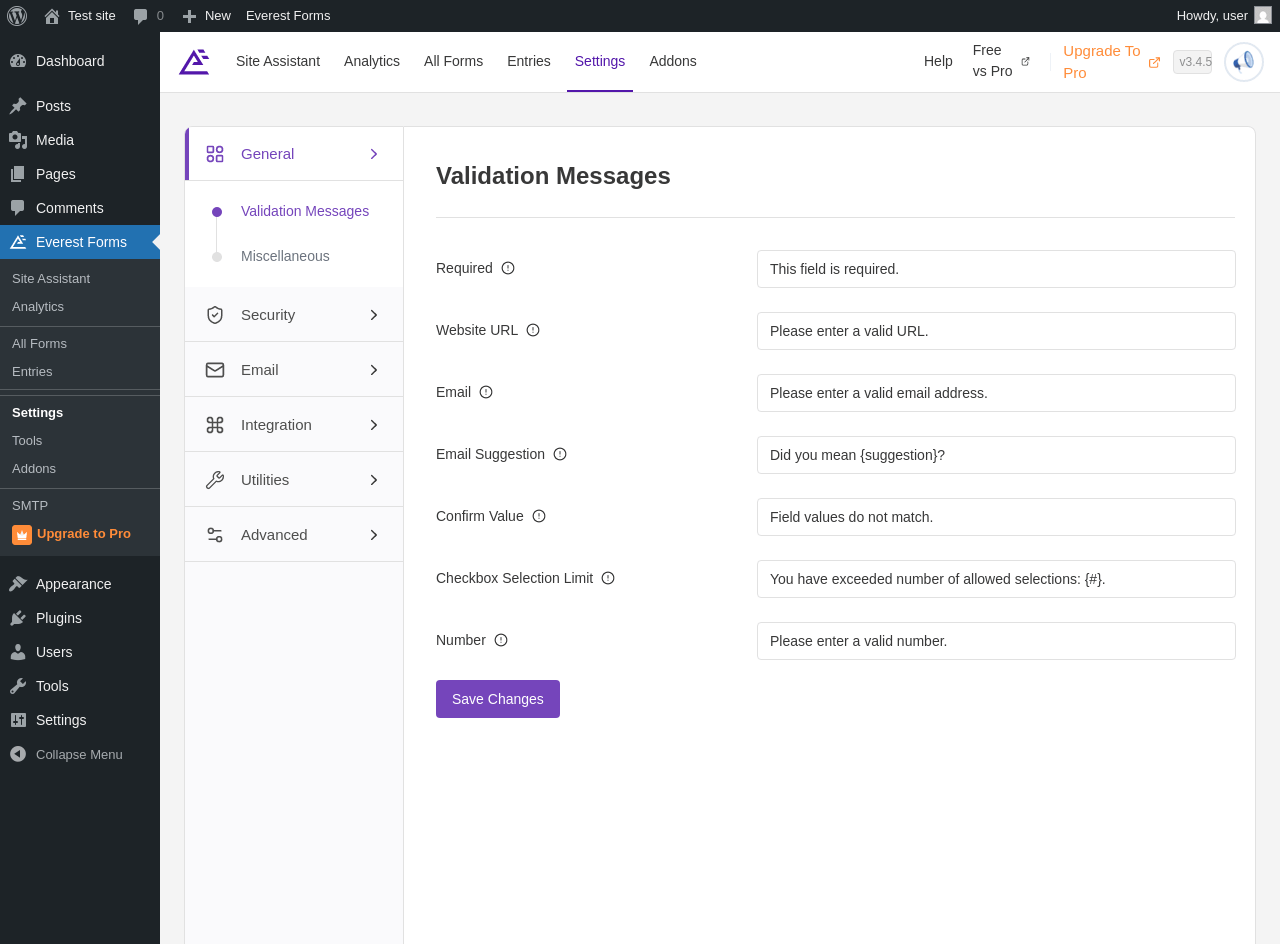This screenshot has width=1280, height=944.
Task: Open the Free vs Pro link
Action: click(x=1001, y=61)
